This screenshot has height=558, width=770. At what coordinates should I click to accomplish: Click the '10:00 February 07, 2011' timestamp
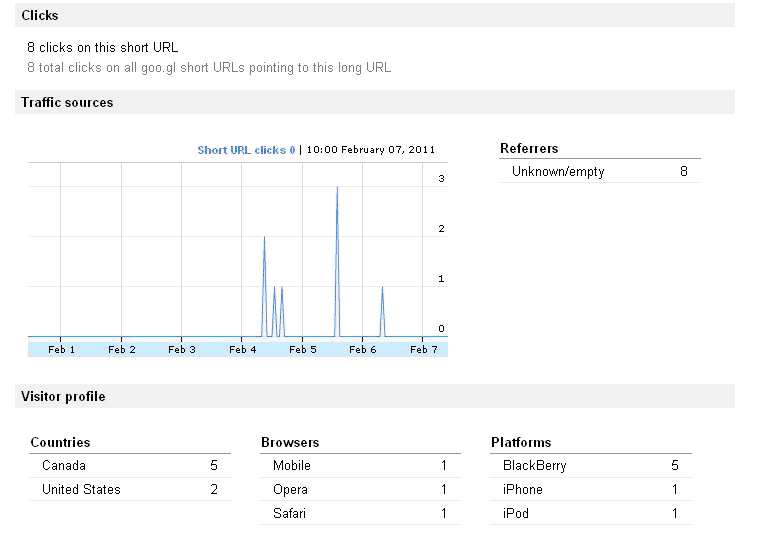coord(370,150)
